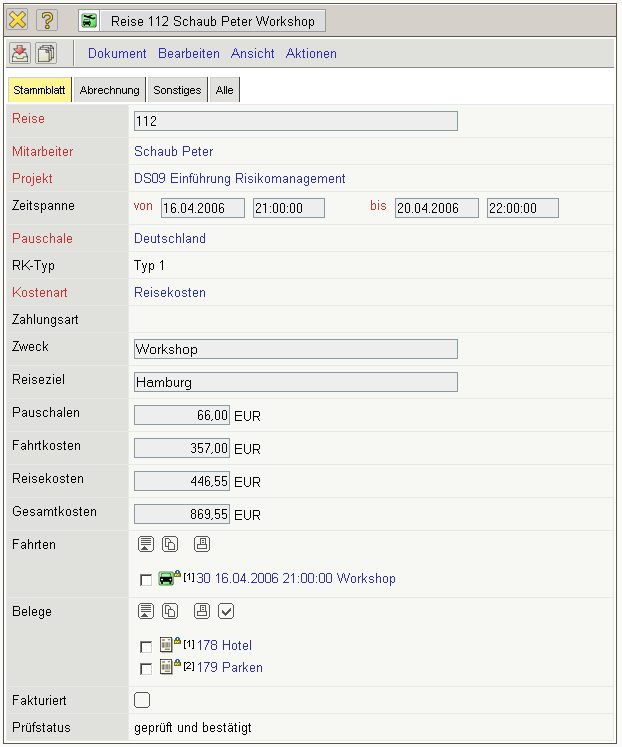
Task: Click the copy icon in the Fahrten row
Action: pos(170,545)
